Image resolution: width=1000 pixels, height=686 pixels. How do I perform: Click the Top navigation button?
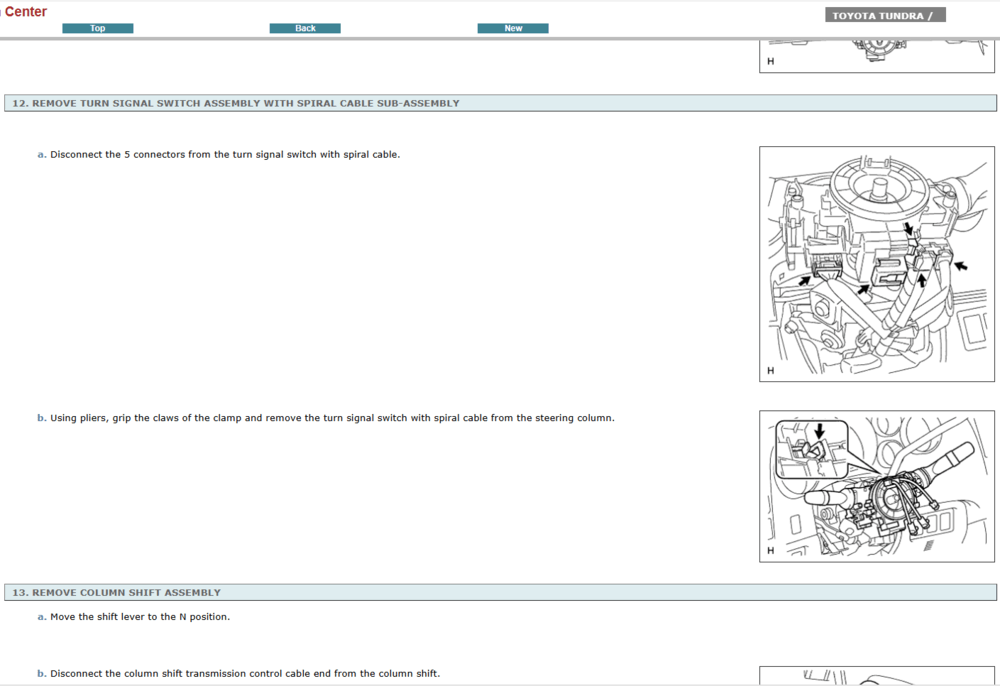[97, 27]
